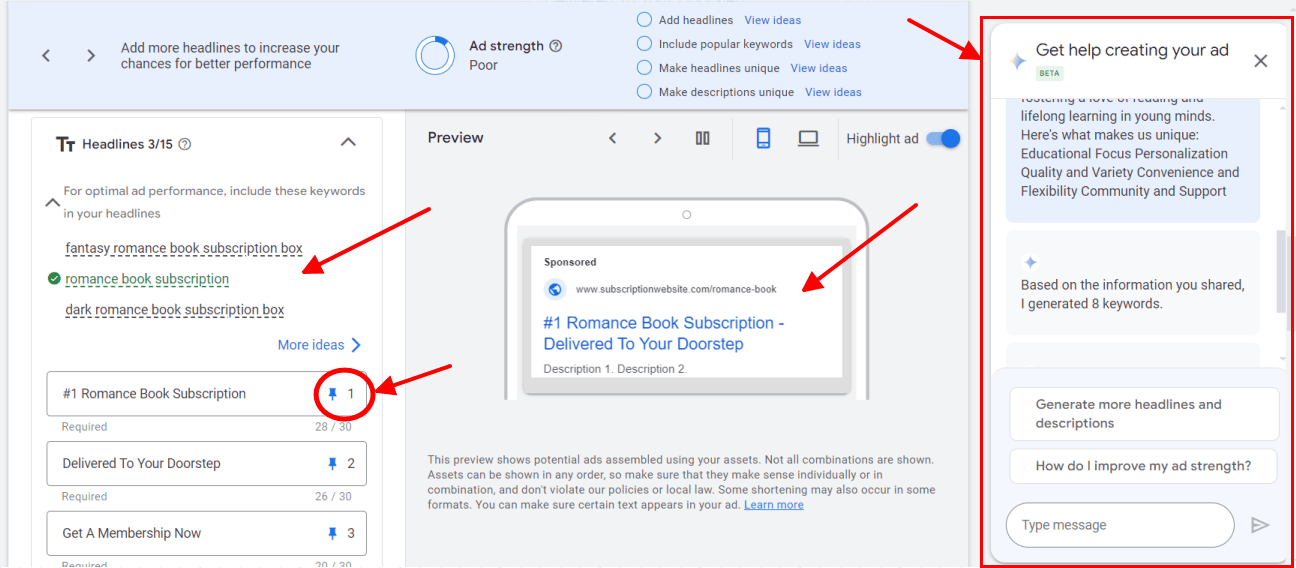View ideas for Make descriptions unique
Image resolution: width=1296 pixels, height=568 pixels.
point(833,92)
